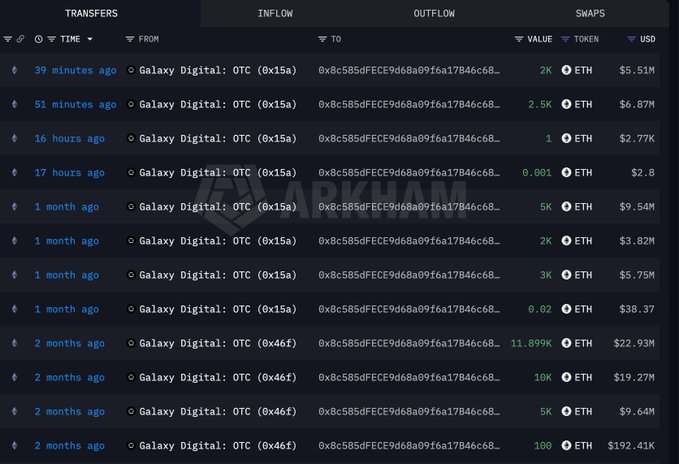Open the '51 minutes ago' transaction link
The image size is (679, 464).
[75, 104]
